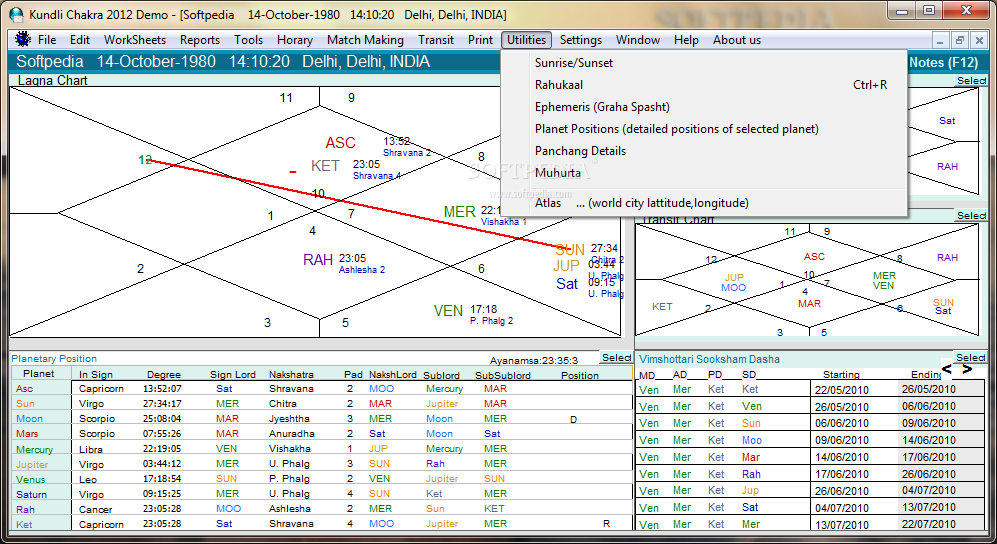
Task: Open the Transit menu
Action: click(x=436, y=39)
